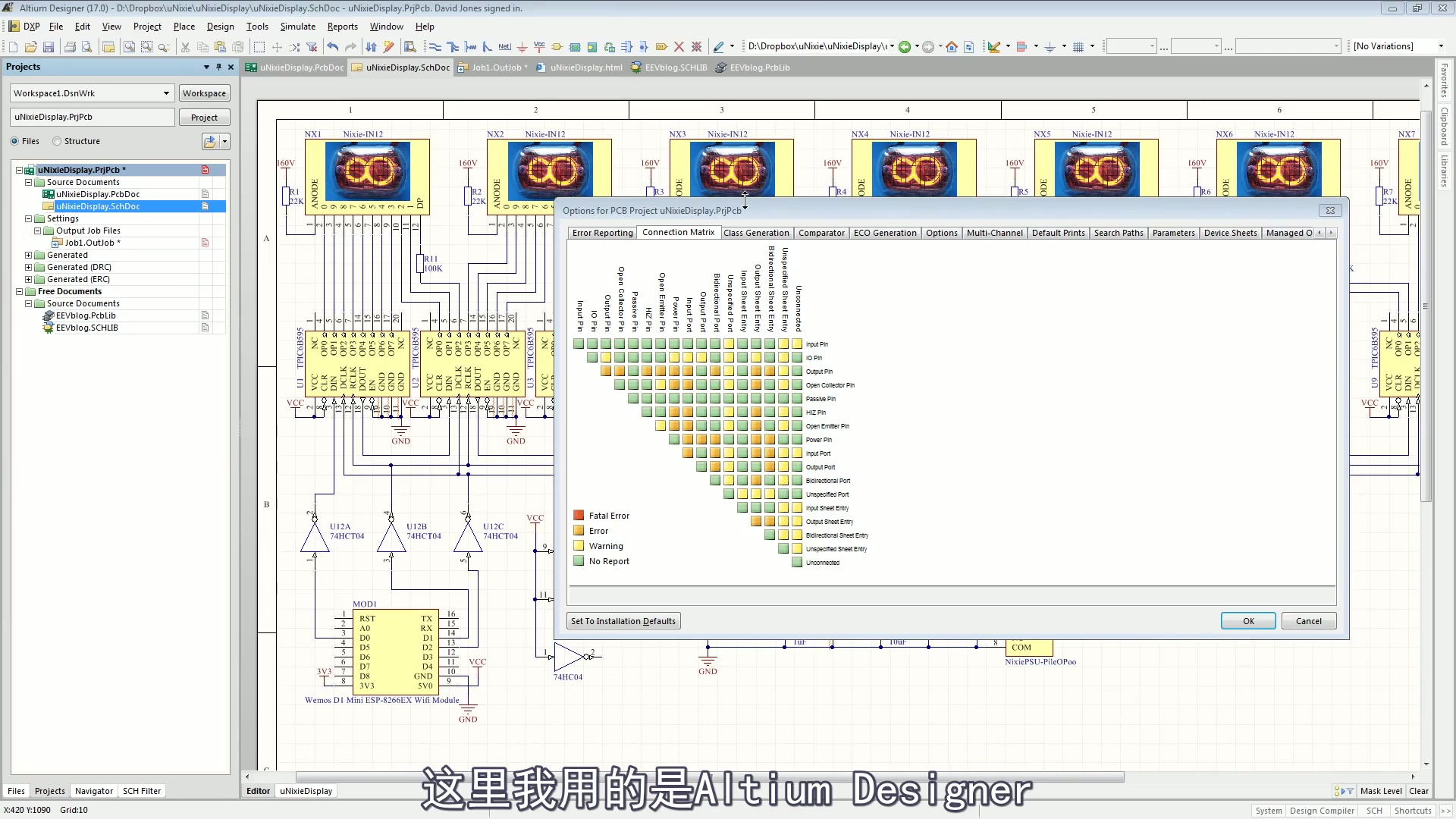Switch to the Comparator tab
Screen dimensions: 1456x819
[x=821, y=233]
